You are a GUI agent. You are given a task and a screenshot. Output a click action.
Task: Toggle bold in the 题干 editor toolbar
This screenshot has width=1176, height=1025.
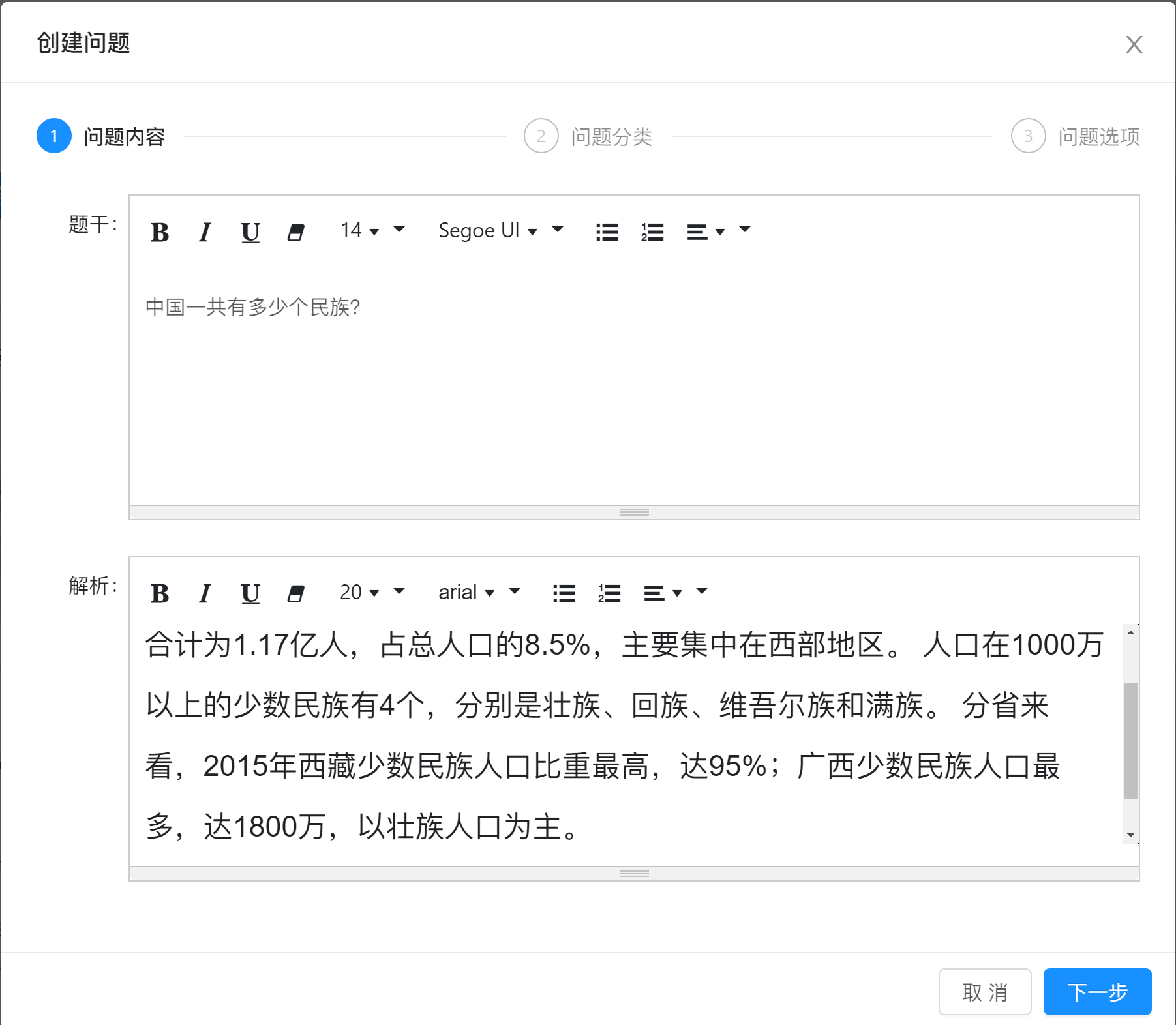coord(160,232)
